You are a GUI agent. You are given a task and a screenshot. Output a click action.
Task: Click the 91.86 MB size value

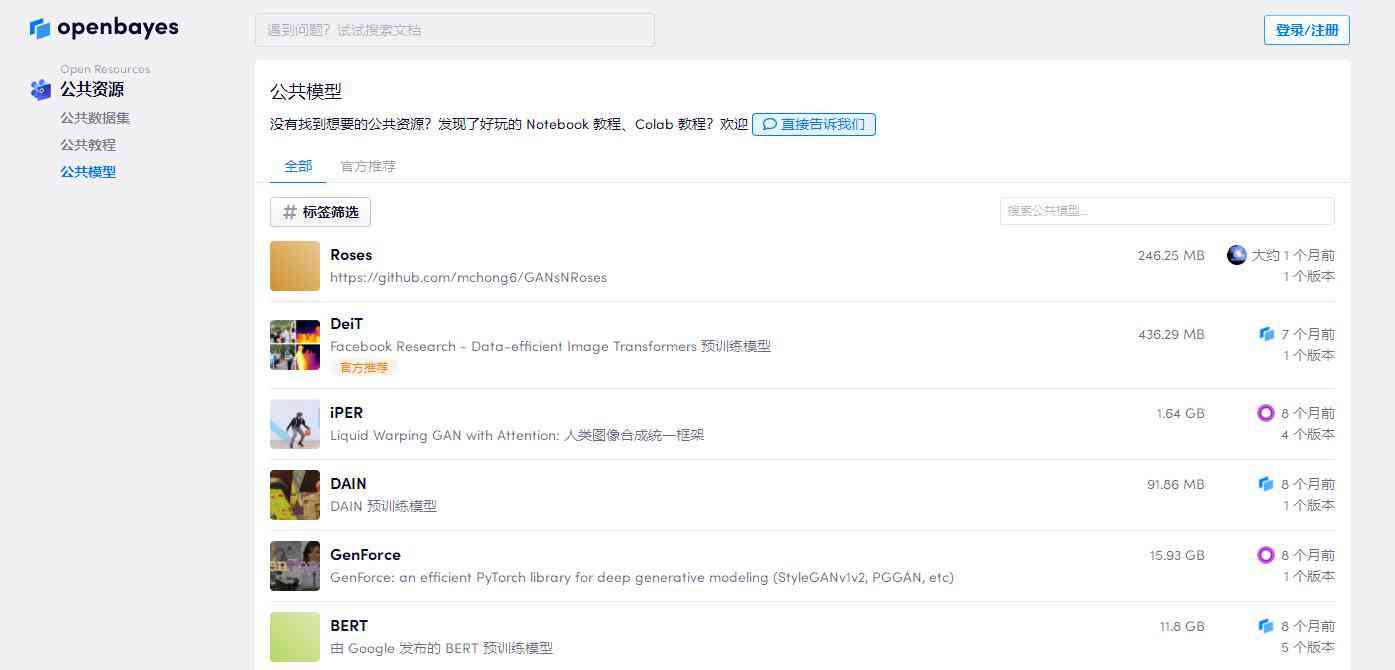(1176, 484)
